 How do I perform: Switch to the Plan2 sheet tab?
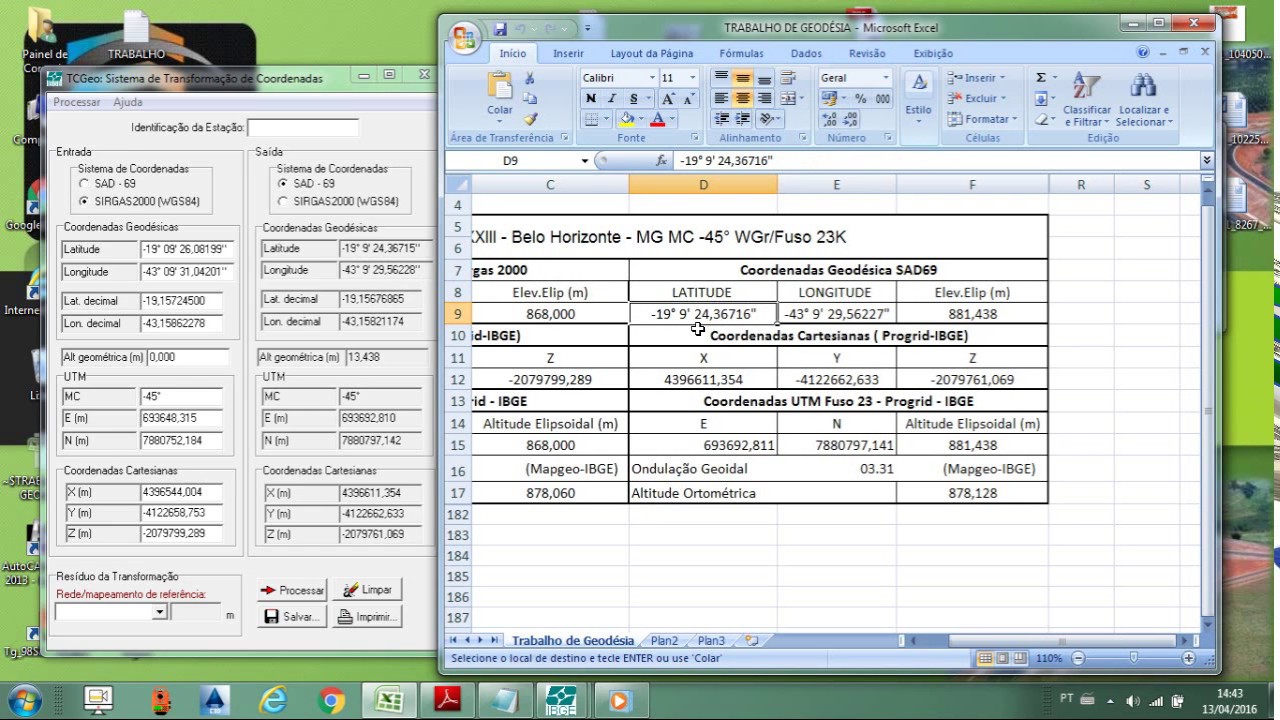click(664, 641)
